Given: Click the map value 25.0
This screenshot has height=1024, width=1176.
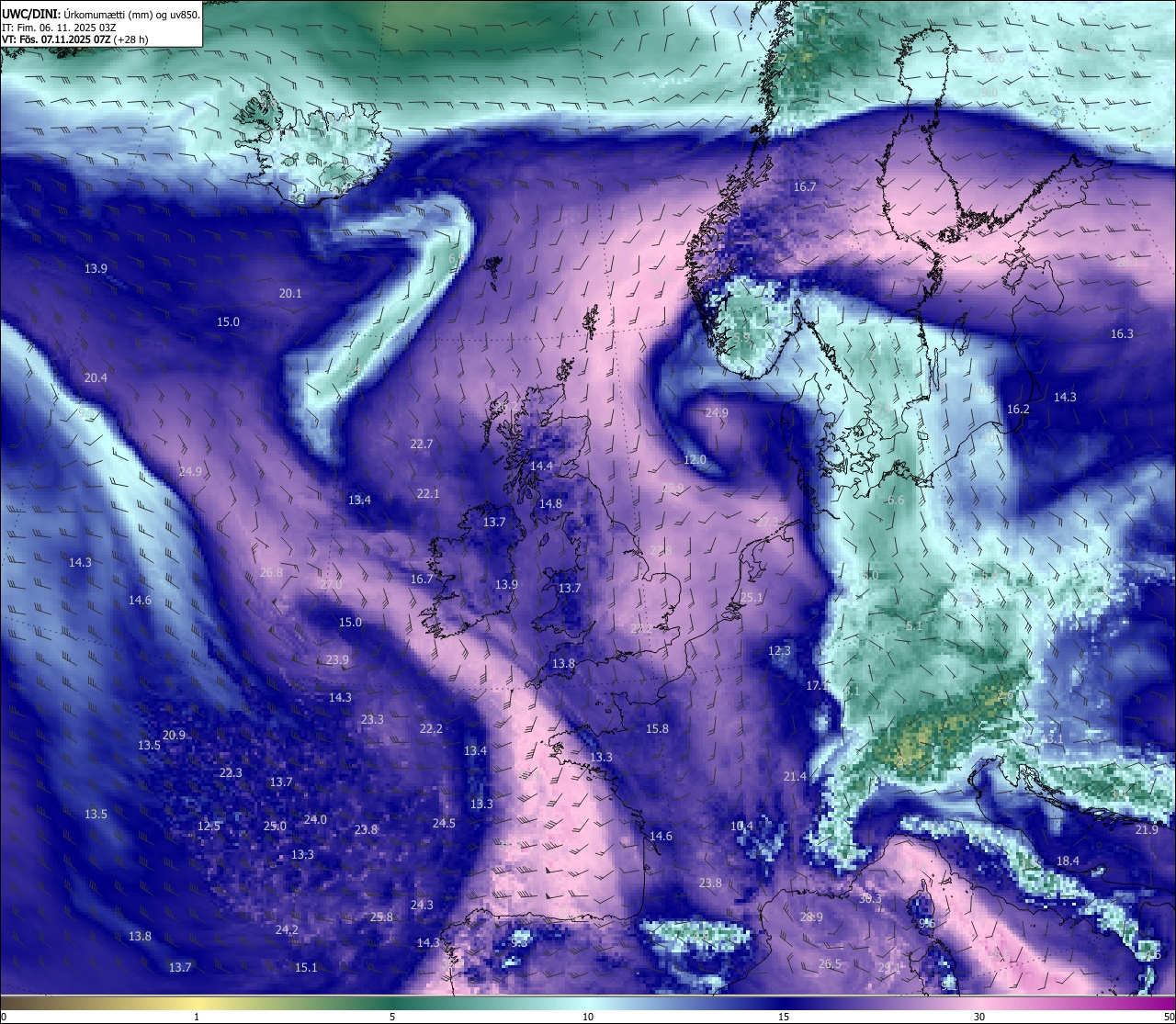Looking at the screenshot, I should point(275,827).
